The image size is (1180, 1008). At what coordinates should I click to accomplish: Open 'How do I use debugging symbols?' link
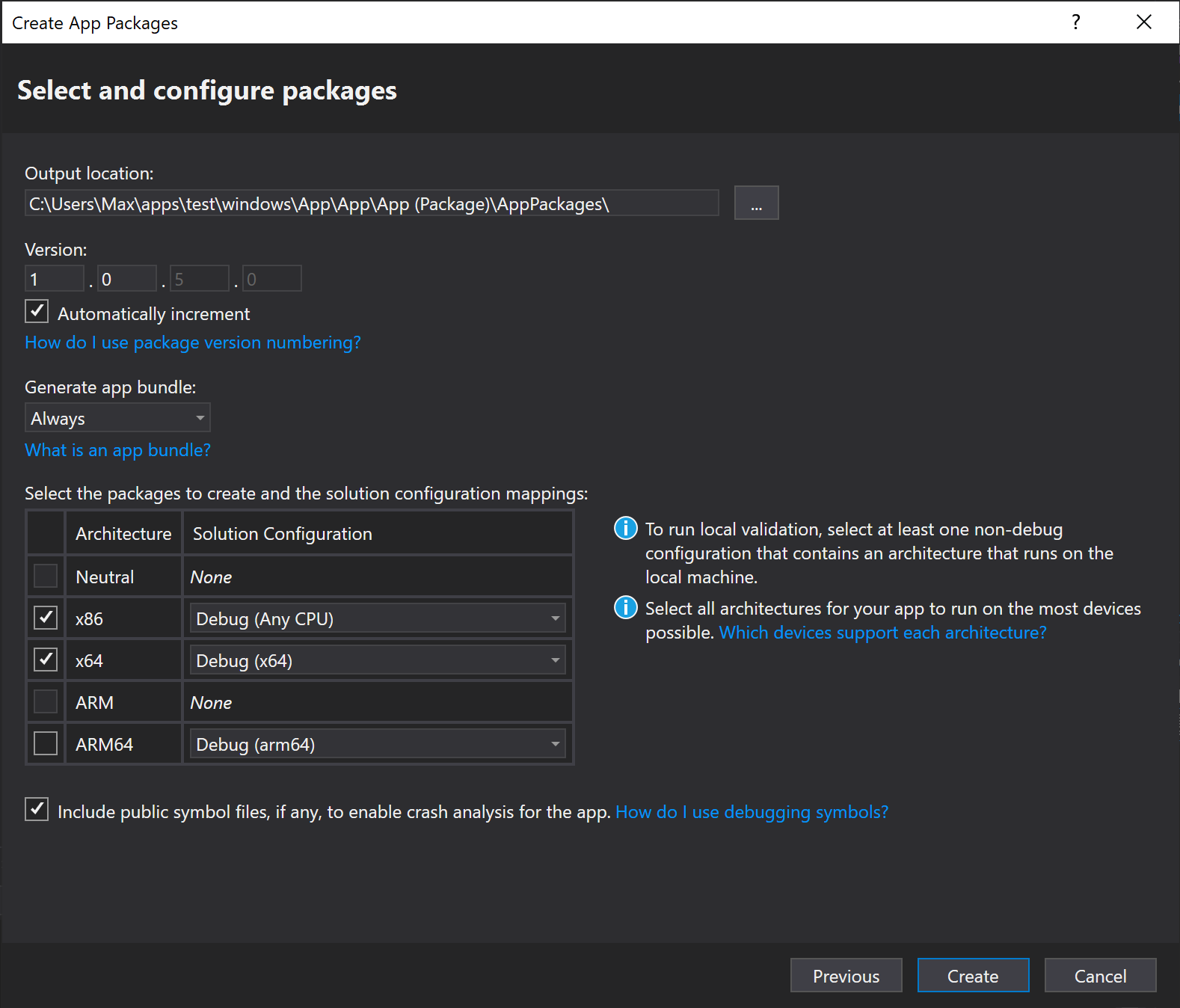tap(752, 812)
